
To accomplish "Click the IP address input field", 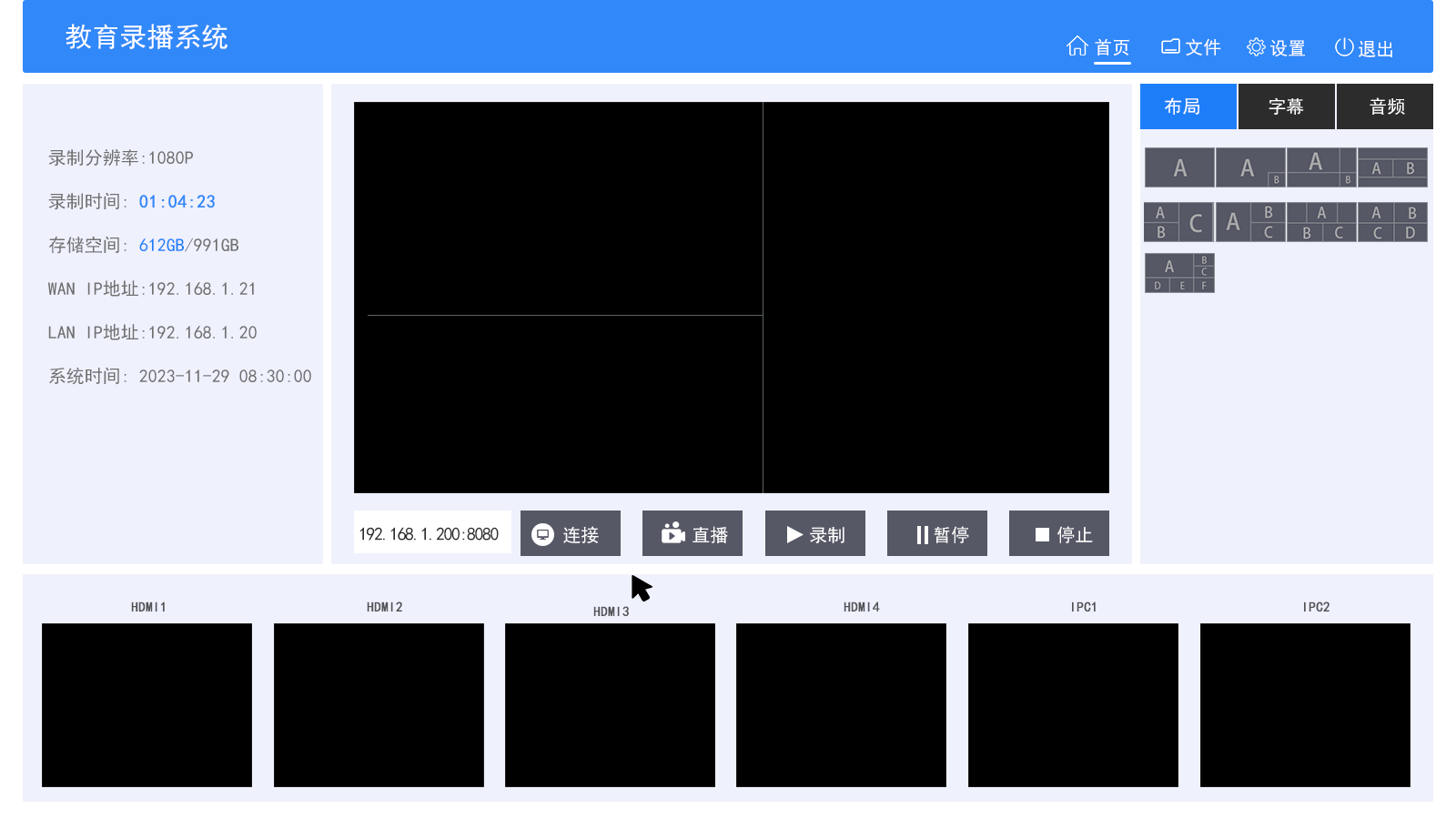I will [x=432, y=534].
